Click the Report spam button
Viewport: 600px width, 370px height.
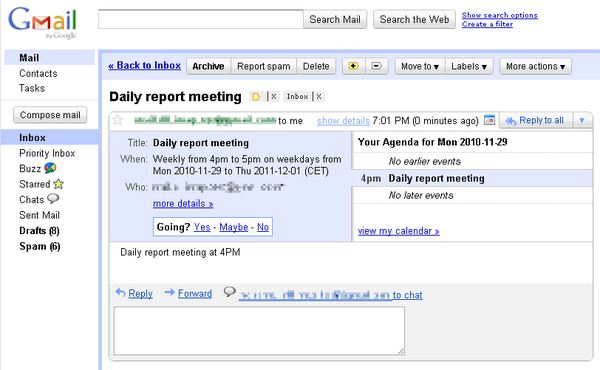tap(264, 66)
